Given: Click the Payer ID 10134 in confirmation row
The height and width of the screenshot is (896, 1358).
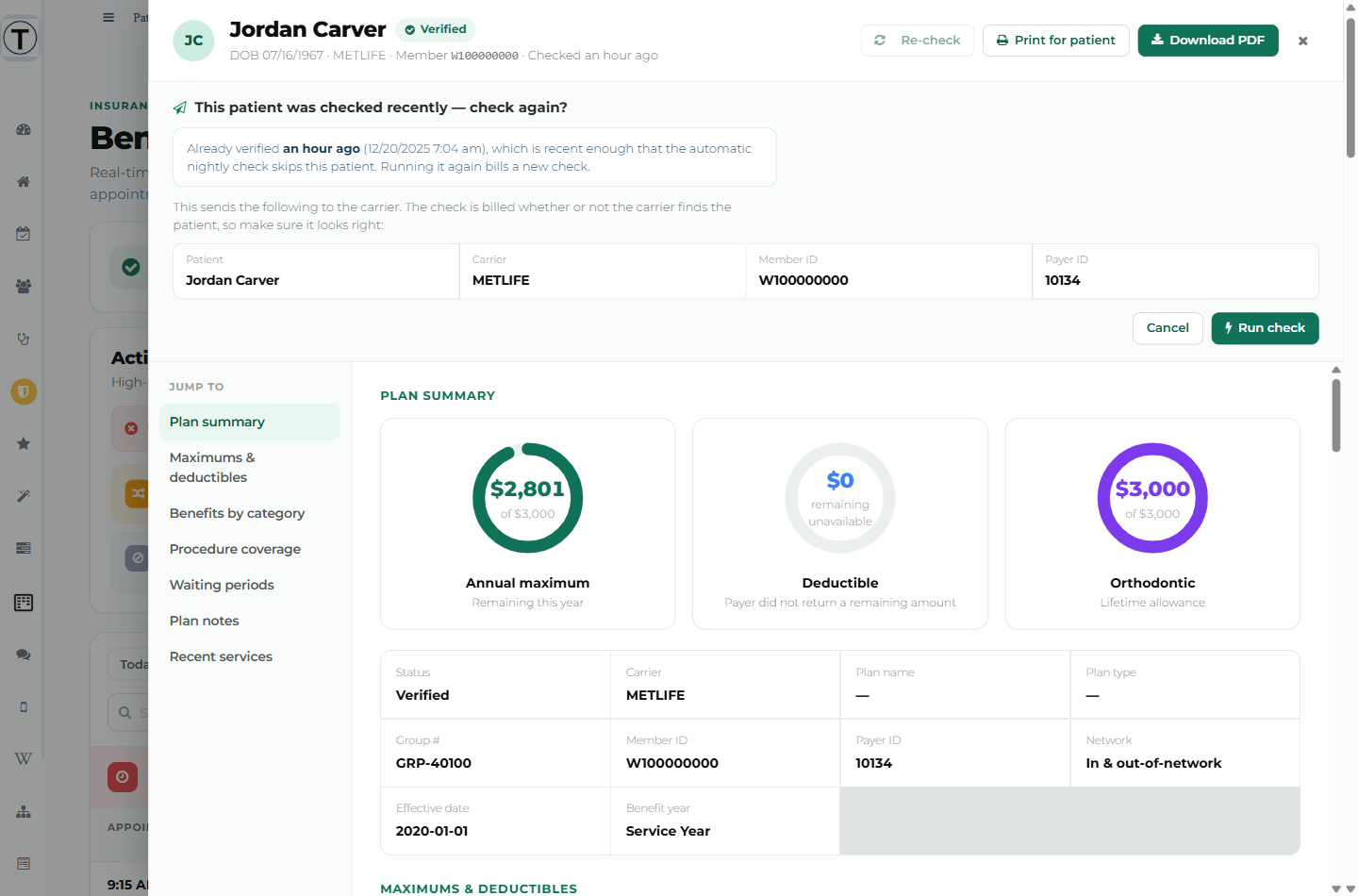Looking at the screenshot, I should 1063,280.
